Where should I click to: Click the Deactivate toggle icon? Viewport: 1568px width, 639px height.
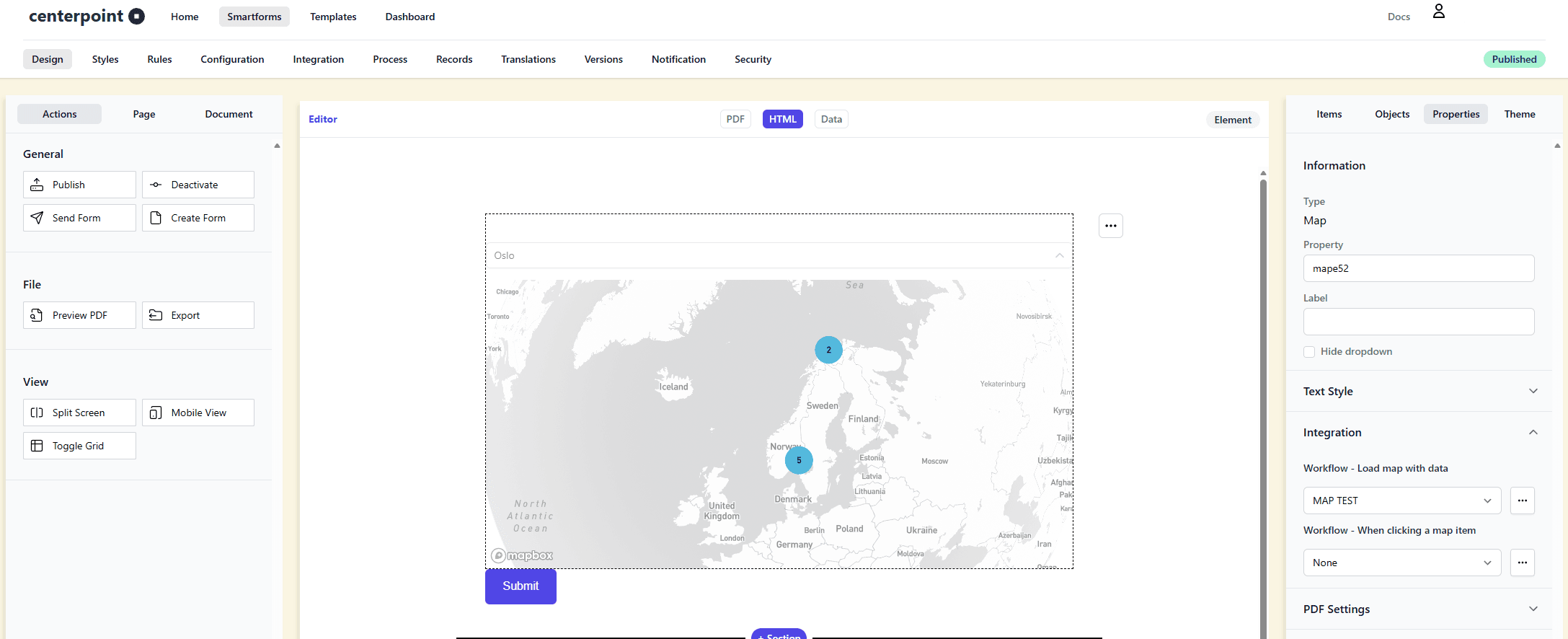[156, 185]
